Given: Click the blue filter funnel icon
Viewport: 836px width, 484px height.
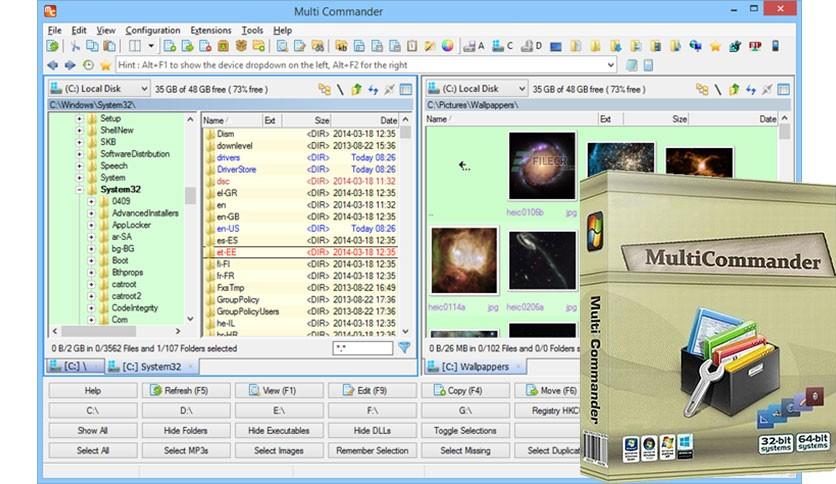Looking at the screenshot, I should point(405,348).
